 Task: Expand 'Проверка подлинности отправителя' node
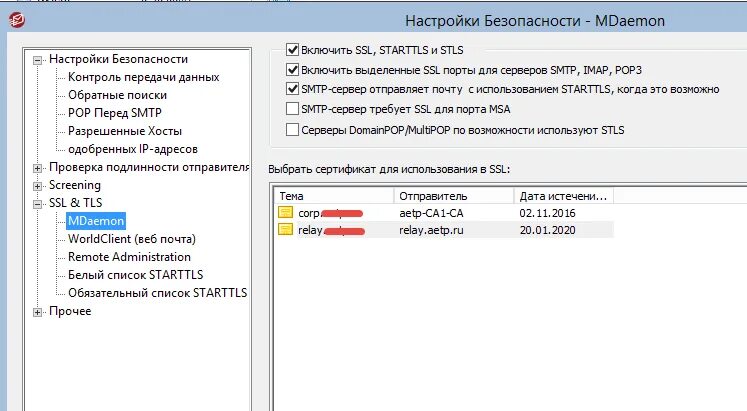(37, 168)
